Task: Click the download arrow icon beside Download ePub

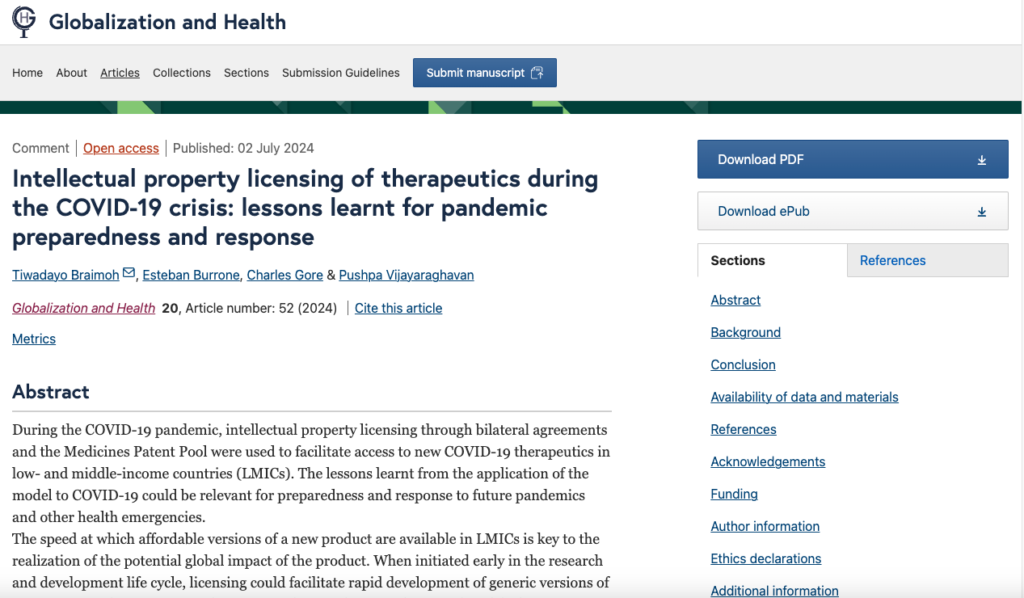Action: pos(981,212)
